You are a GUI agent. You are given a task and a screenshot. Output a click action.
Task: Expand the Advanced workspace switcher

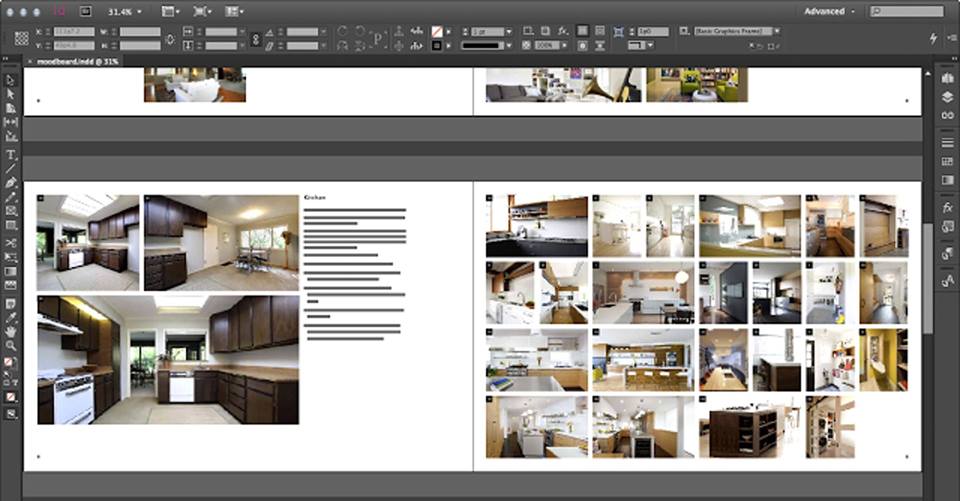tap(830, 11)
